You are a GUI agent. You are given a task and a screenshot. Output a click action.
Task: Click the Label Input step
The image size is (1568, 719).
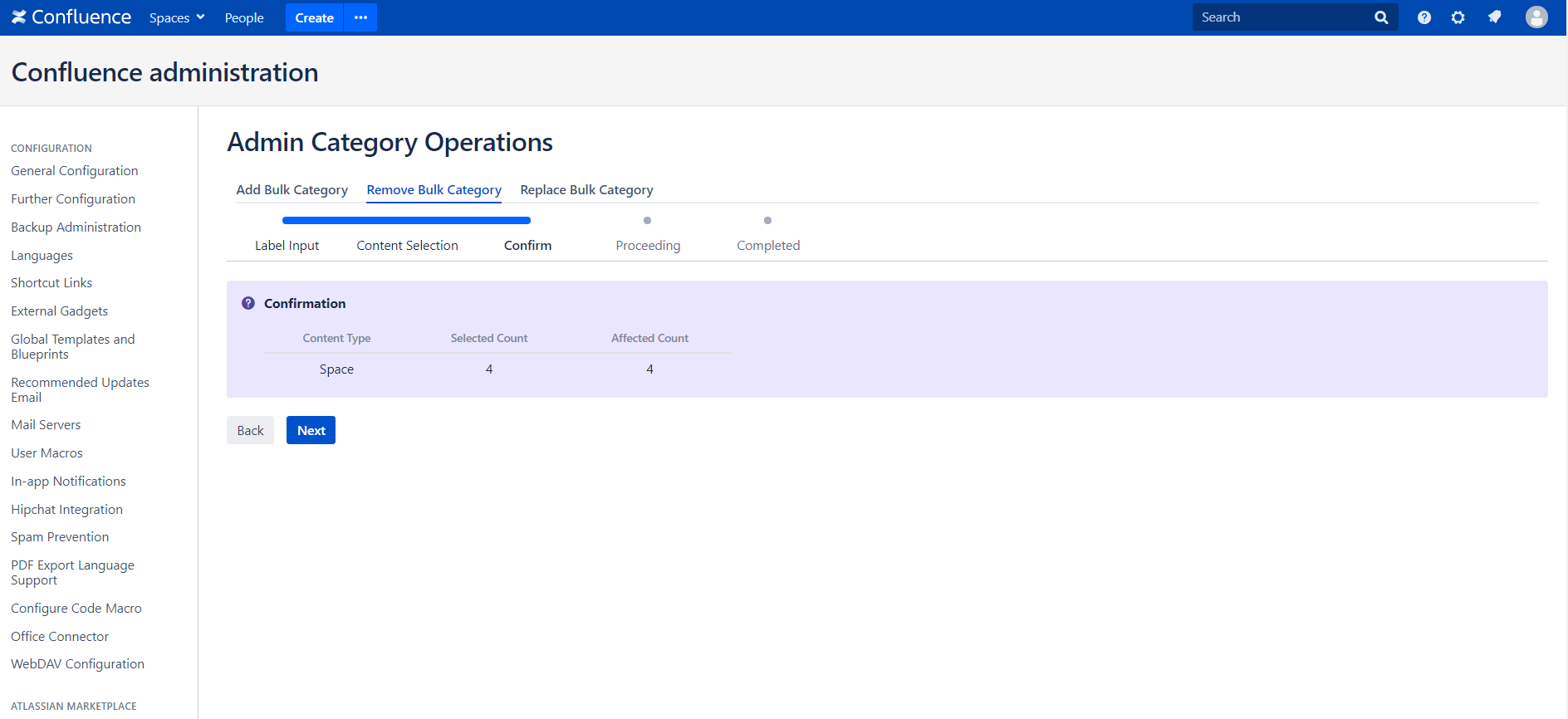pyautogui.click(x=287, y=246)
